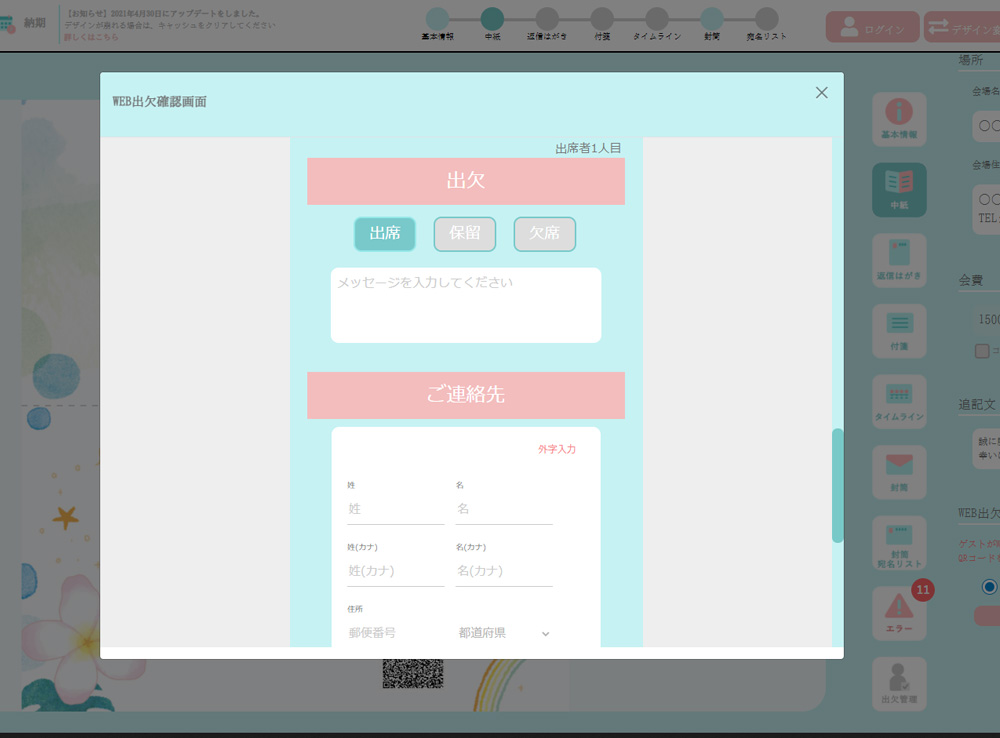The image size is (1000, 738).
Task: Expand the 都道府県 dropdown
Action: click(x=504, y=633)
